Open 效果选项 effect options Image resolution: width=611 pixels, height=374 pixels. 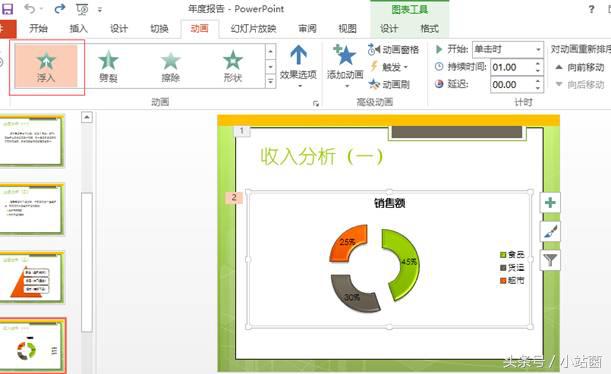click(298, 65)
